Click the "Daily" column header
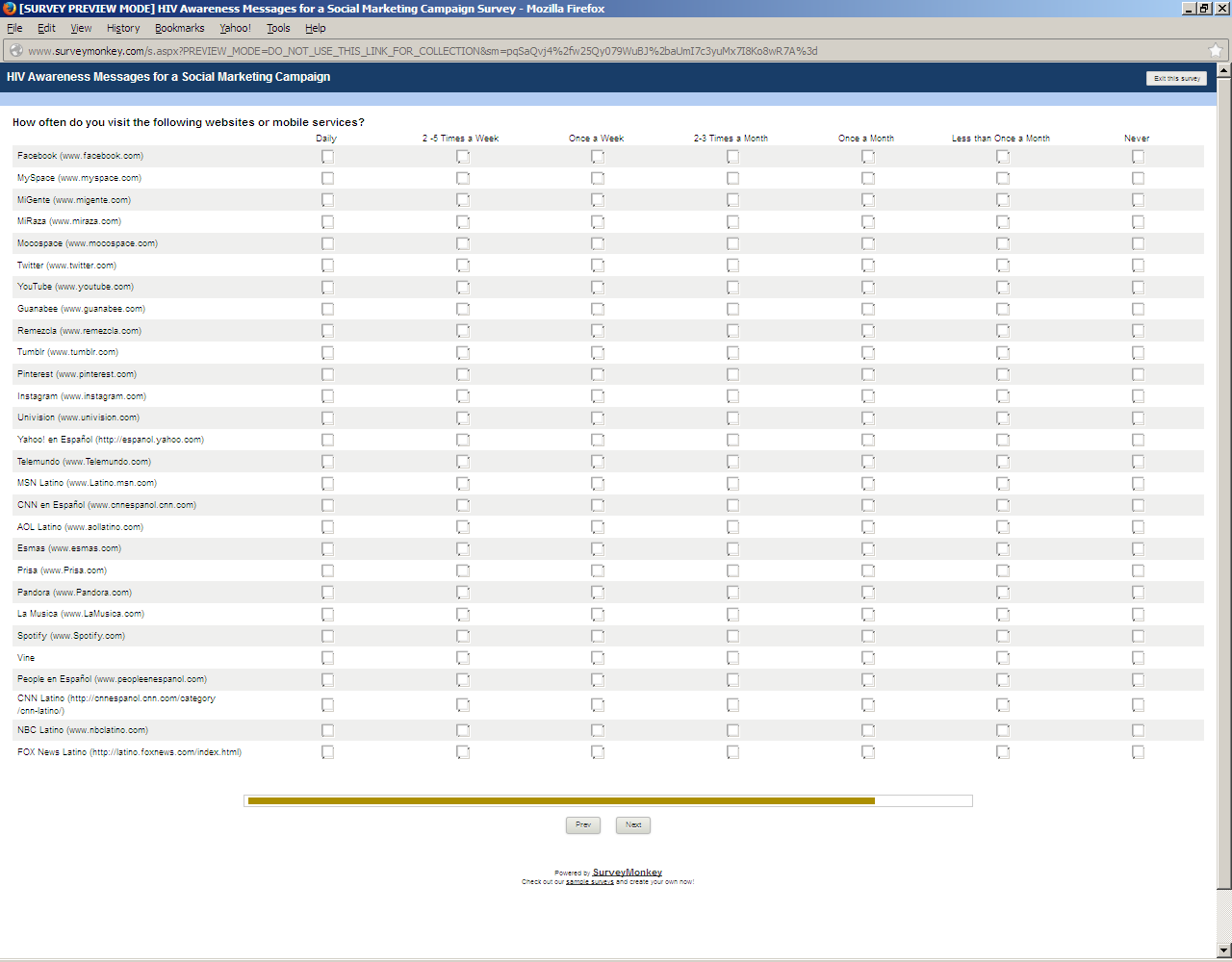This screenshot has height=962, width=1232. coord(326,139)
